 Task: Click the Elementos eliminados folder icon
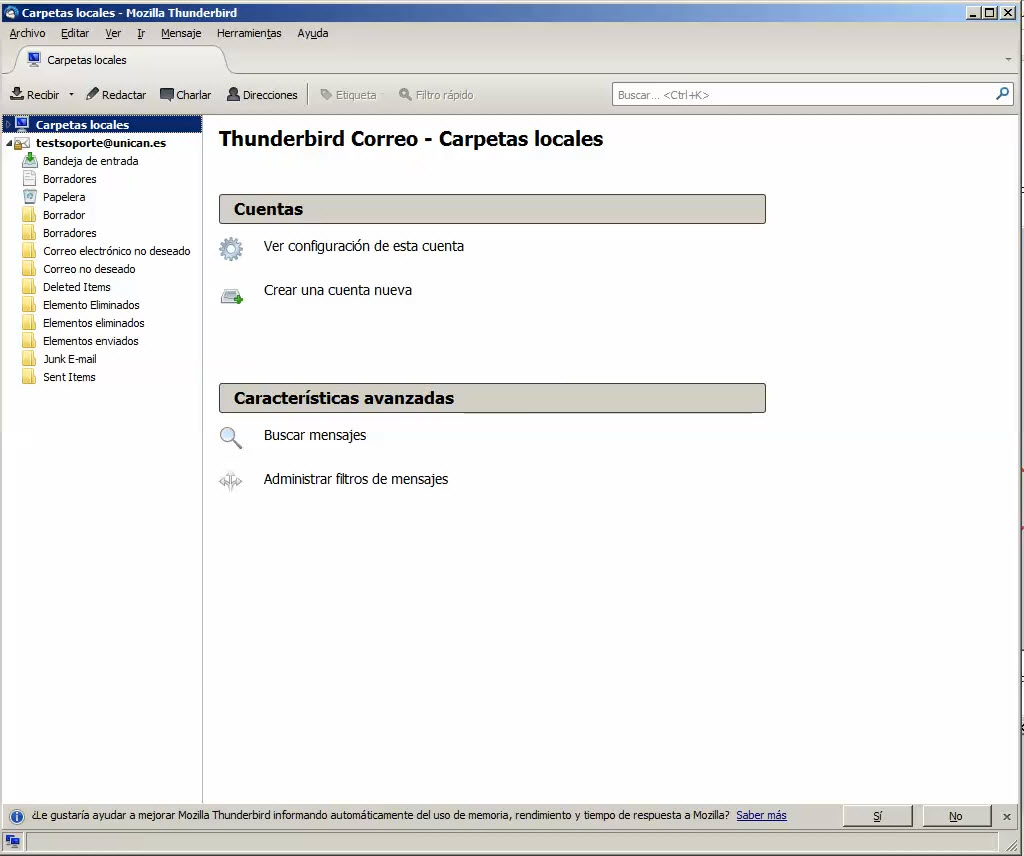[29, 323]
